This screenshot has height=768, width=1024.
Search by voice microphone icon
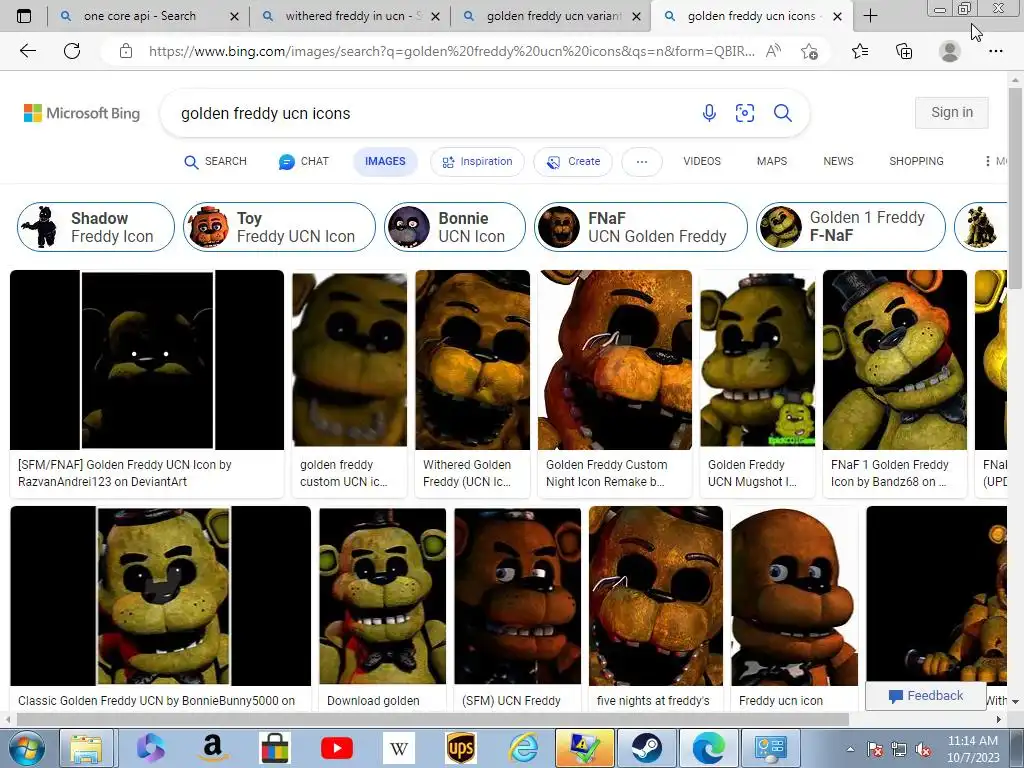pyautogui.click(x=709, y=113)
